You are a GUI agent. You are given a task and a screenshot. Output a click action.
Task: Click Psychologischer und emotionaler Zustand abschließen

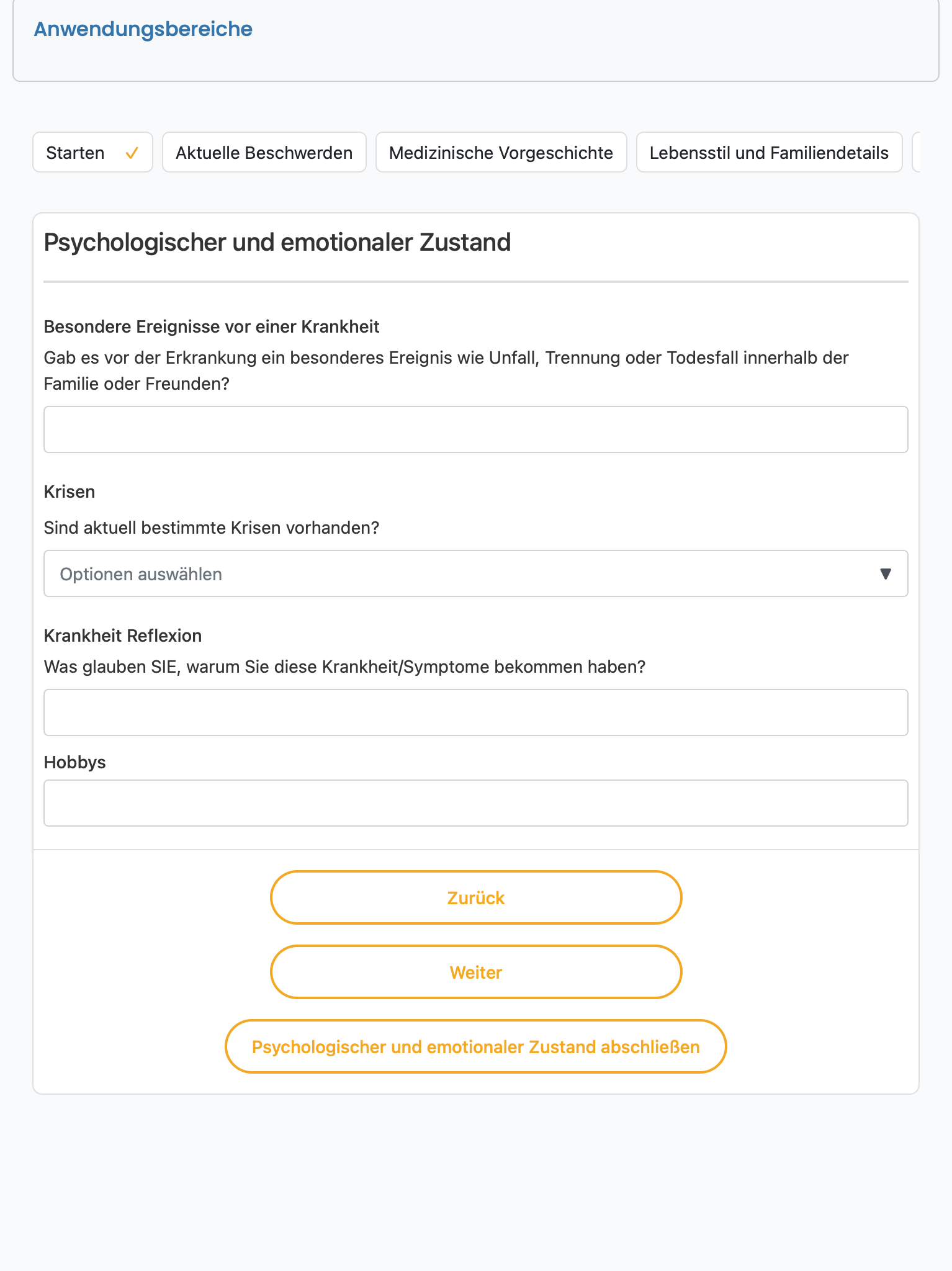tap(476, 1046)
